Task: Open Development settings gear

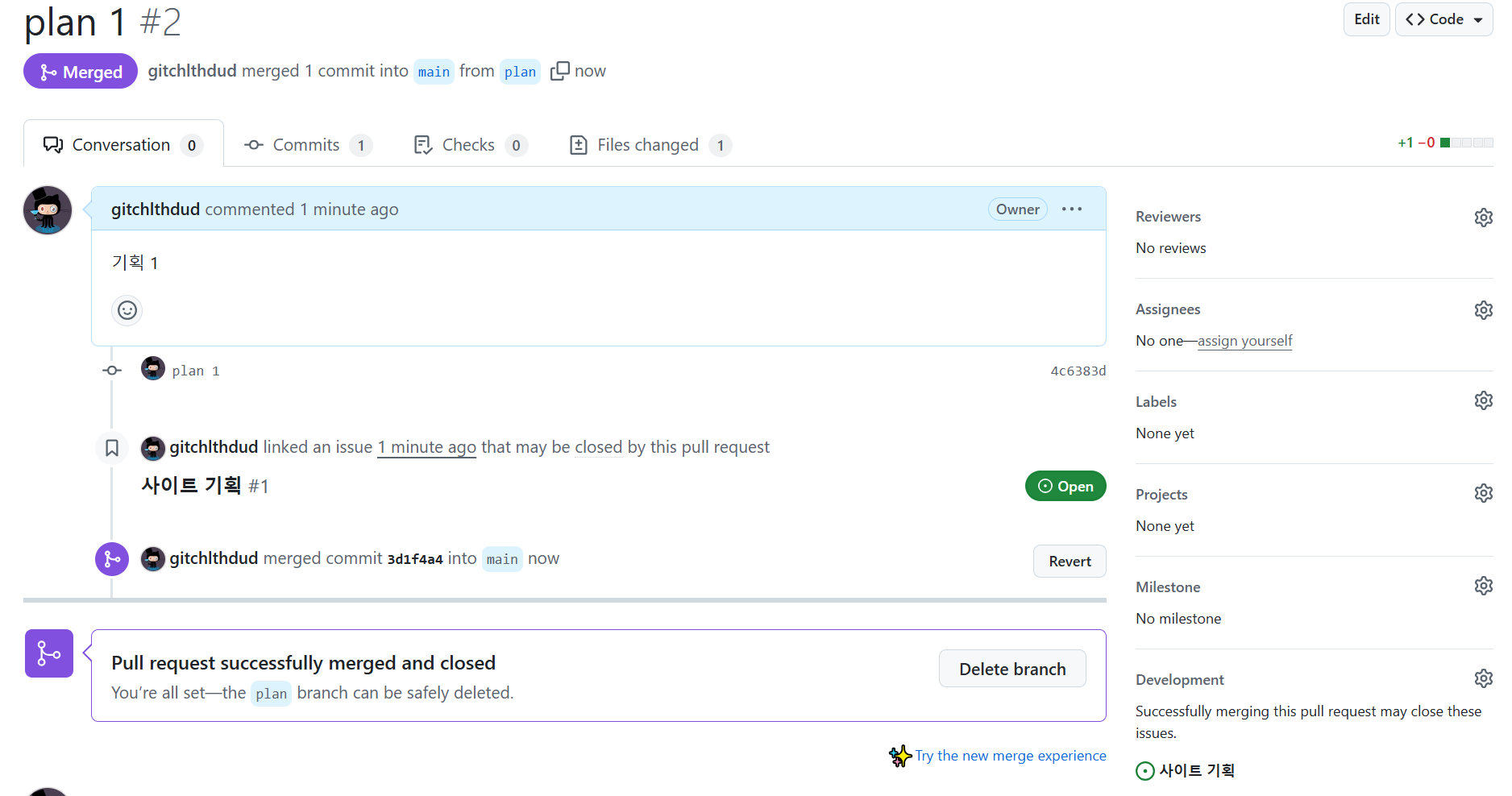Action: click(x=1483, y=678)
